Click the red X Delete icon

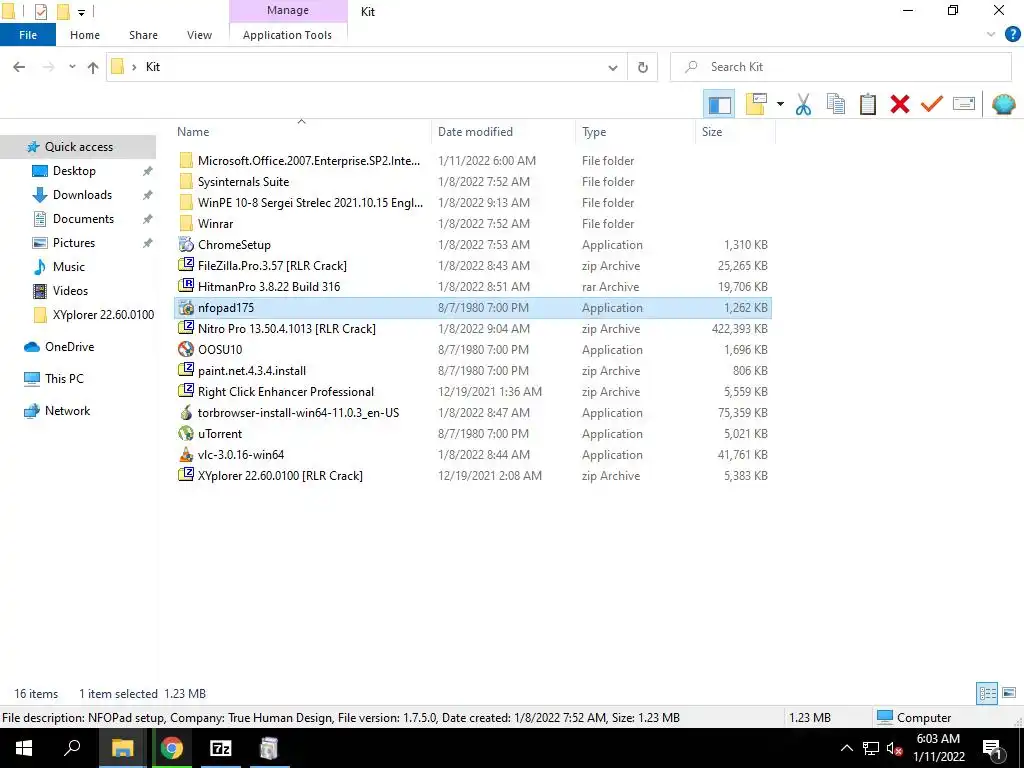(899, 104)
